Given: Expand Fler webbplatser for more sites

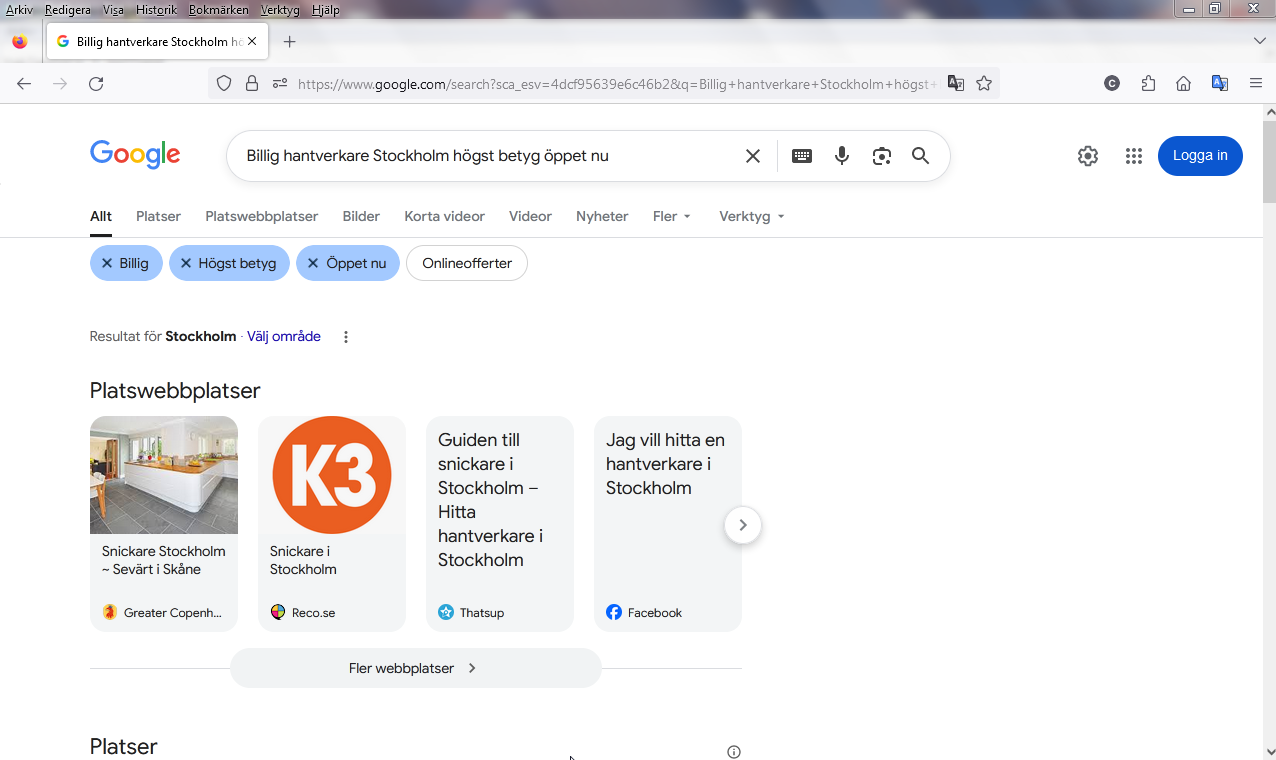Looking at the screenshot, I should click(x=414, y=668).
